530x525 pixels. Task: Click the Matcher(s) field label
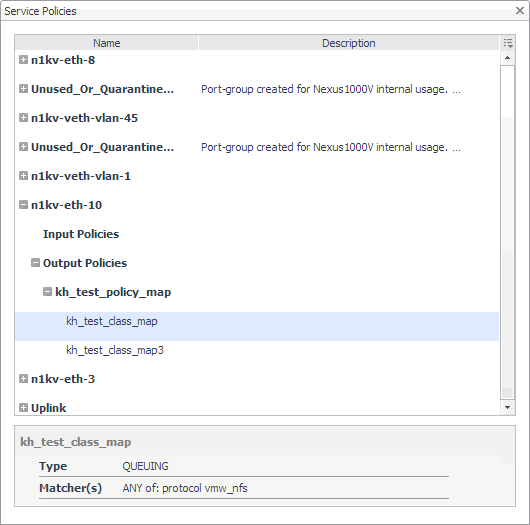[70, 488]
